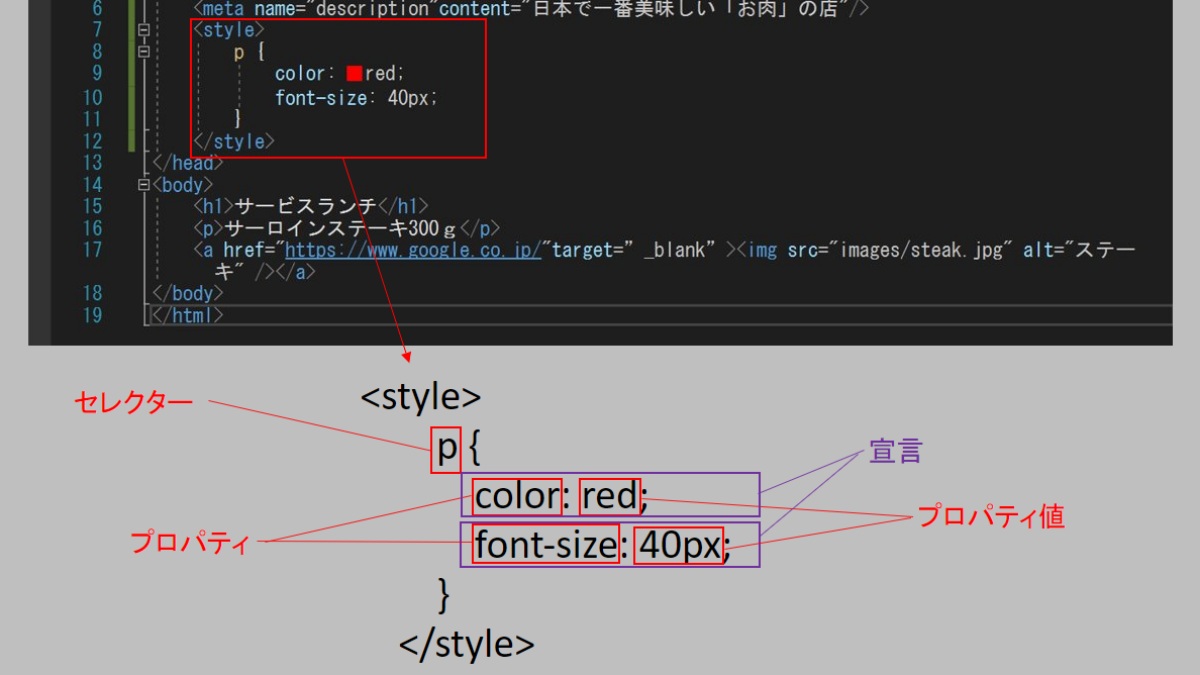Click the boxed p selector in diagram
This screenshot has width=1200, height=675.
(446, 450)
